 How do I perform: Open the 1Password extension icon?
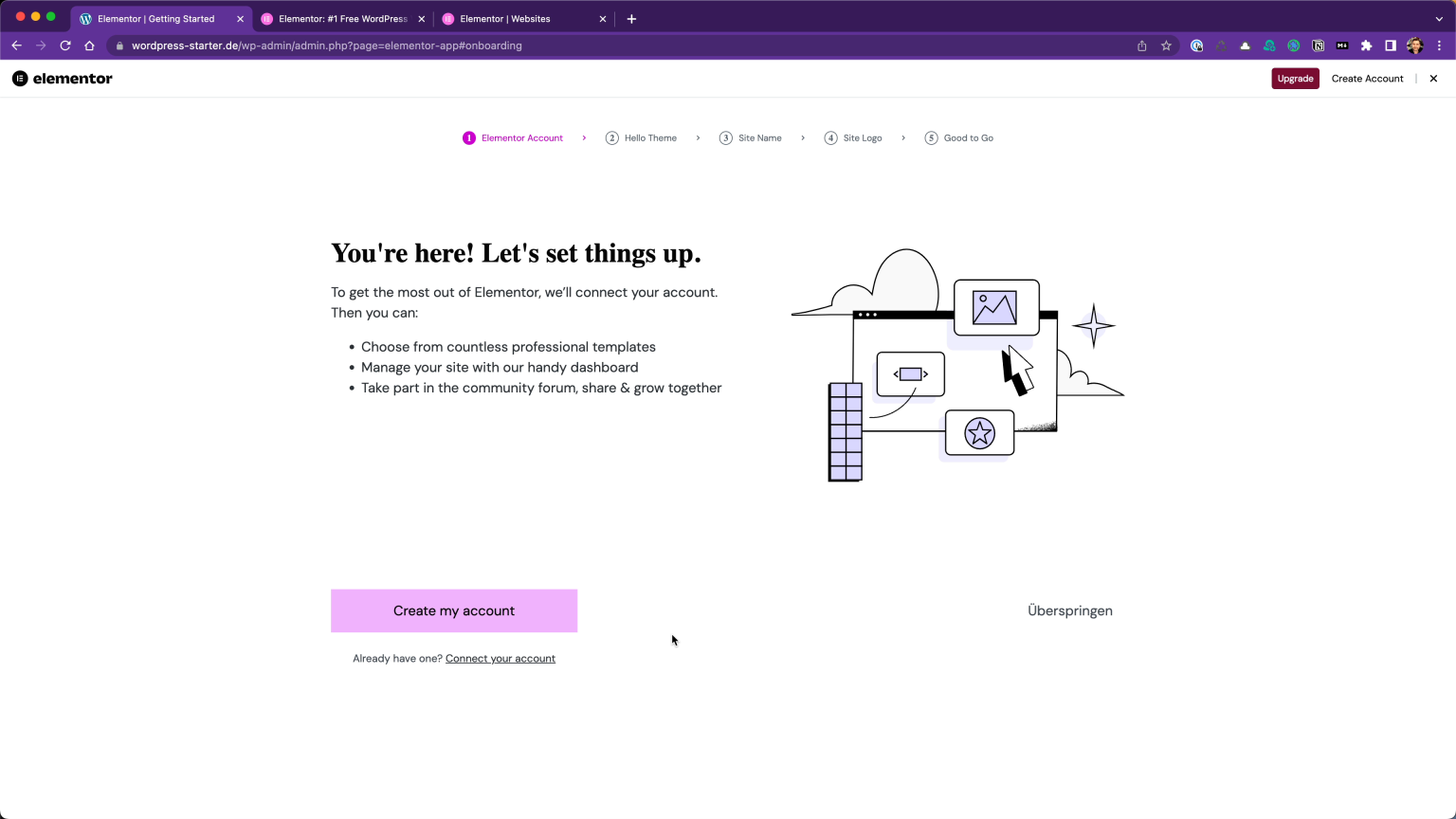[x=1196, y=45]
